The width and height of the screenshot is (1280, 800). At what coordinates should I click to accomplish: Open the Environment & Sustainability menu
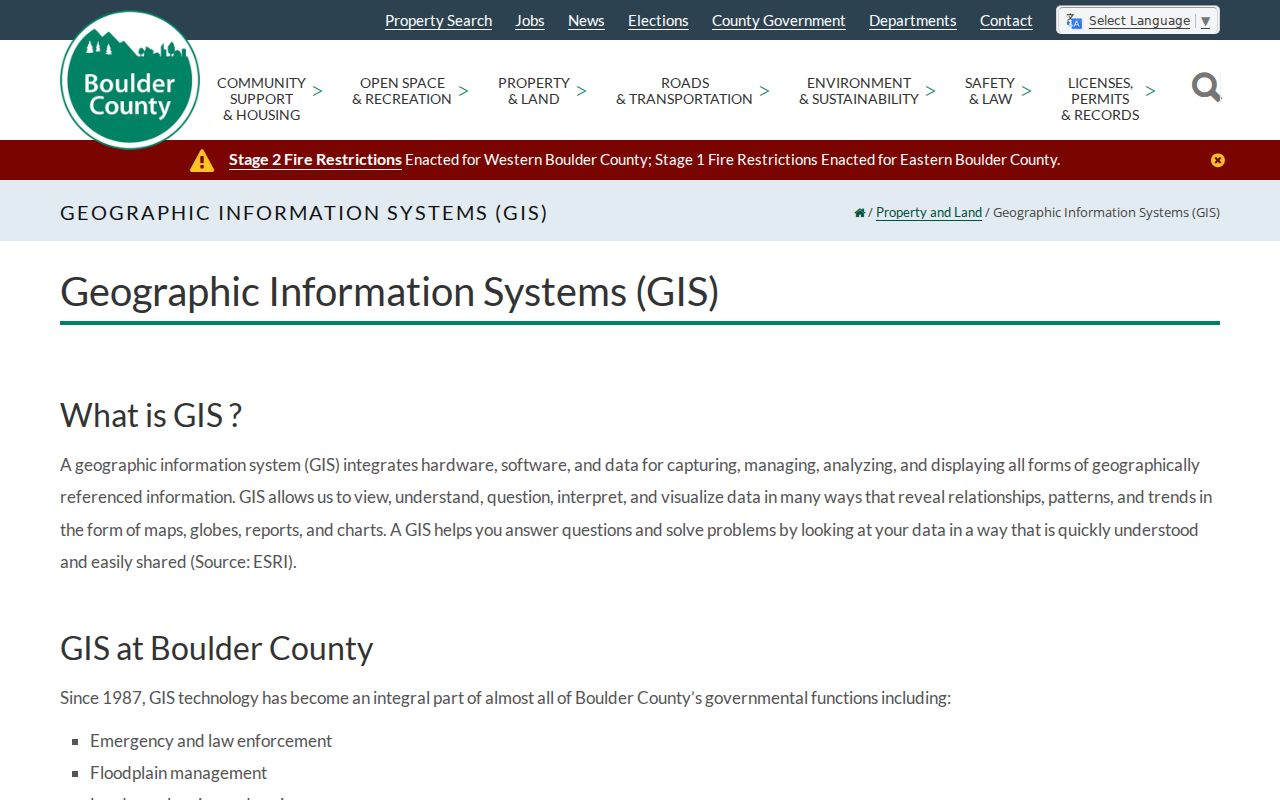pos(859,91)
